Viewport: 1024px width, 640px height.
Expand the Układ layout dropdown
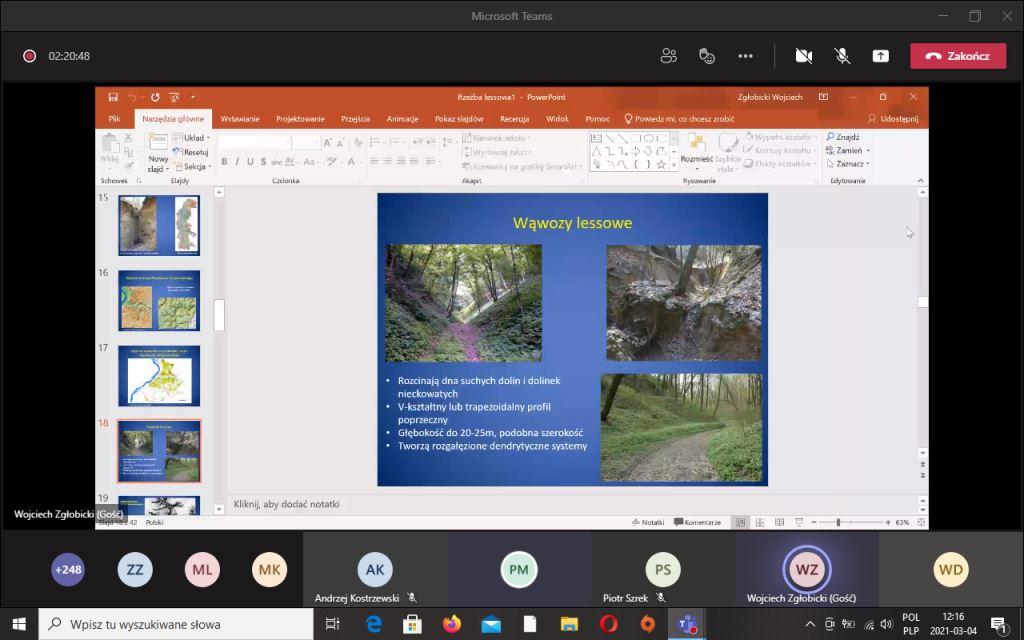[195, 138]
